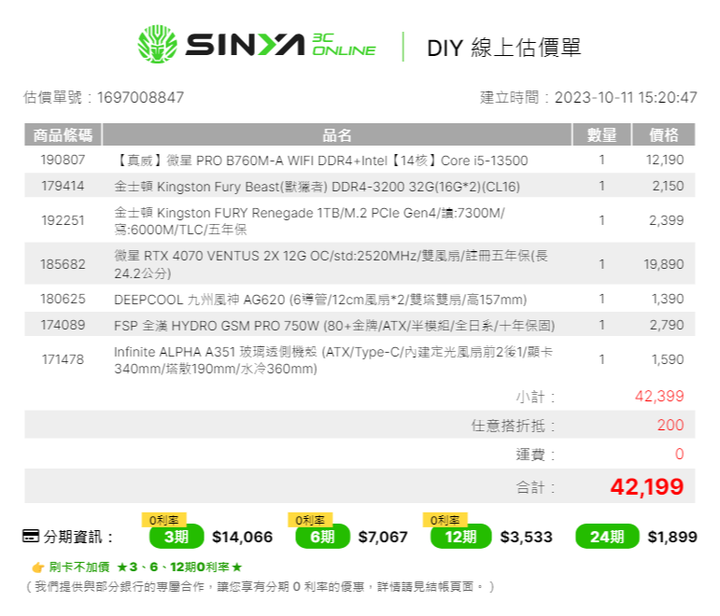Screen dimensions: 720x616
Task: Click the price 1,590
Action: pyautogui.click(x=668, y=359)
